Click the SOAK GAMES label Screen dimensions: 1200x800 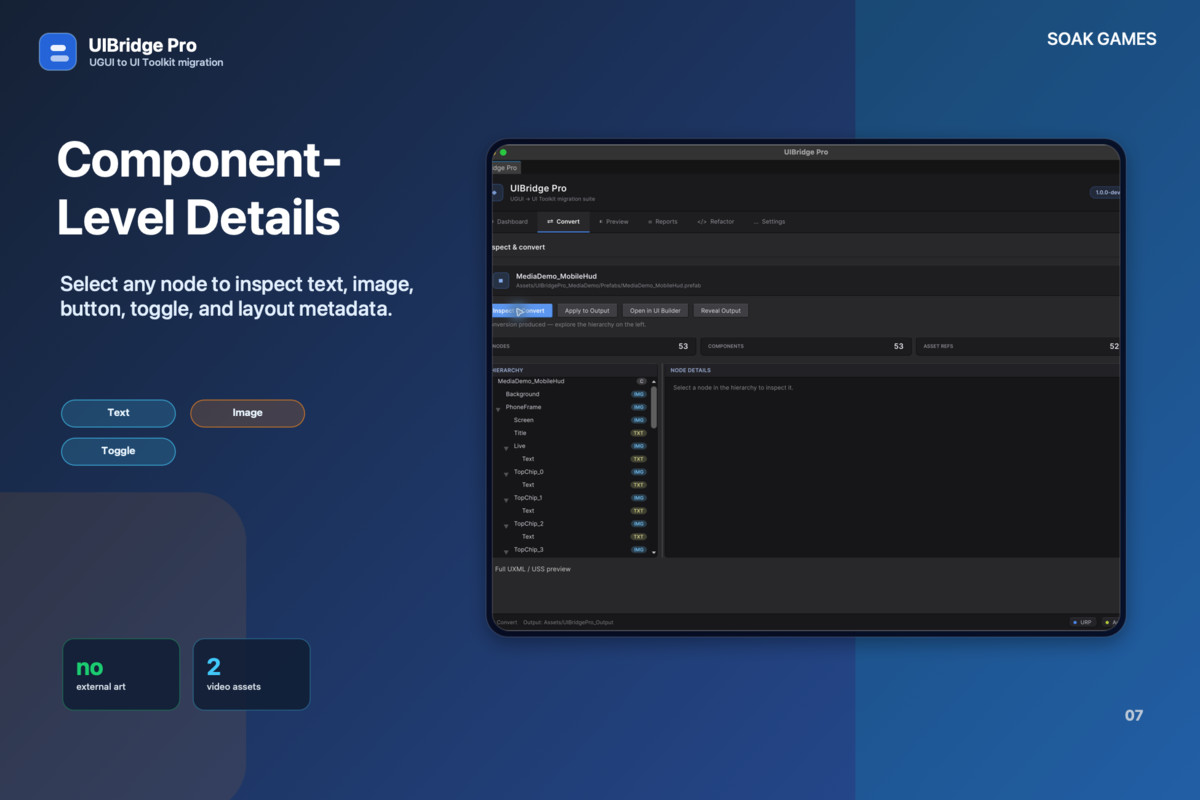(x=1101, y=39)
